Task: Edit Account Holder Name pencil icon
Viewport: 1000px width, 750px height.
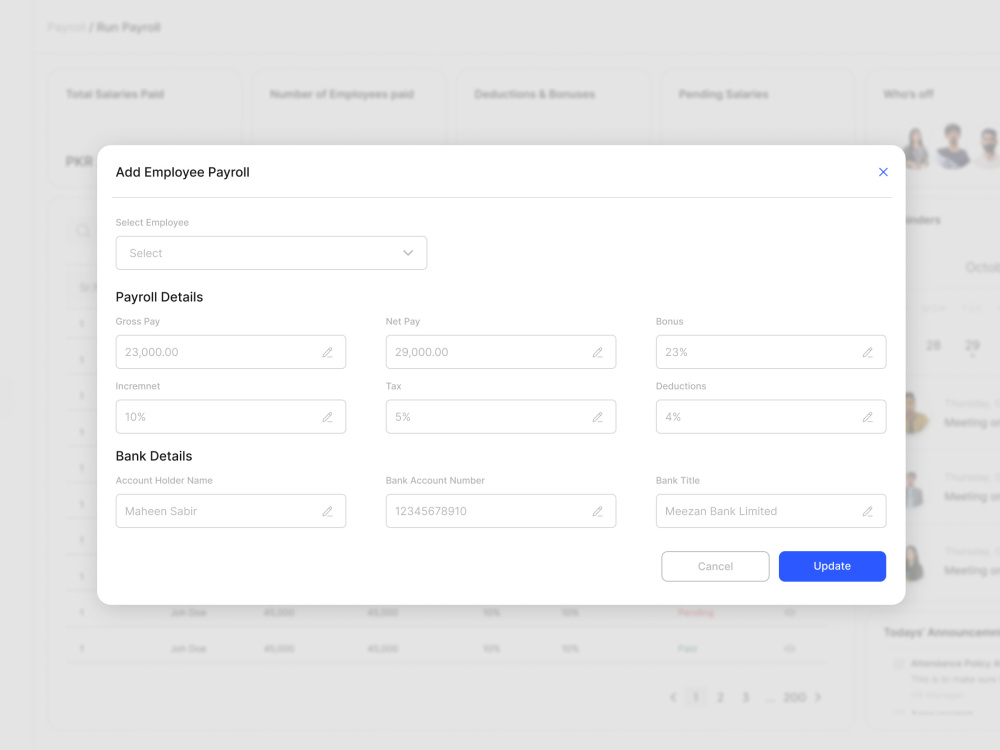Action: click(327, 511)
